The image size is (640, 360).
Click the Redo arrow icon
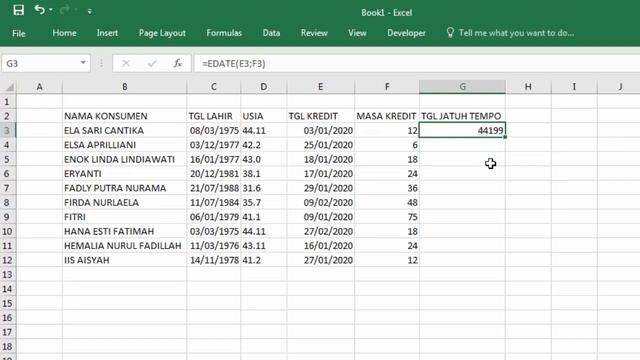[x=64, y=9]
